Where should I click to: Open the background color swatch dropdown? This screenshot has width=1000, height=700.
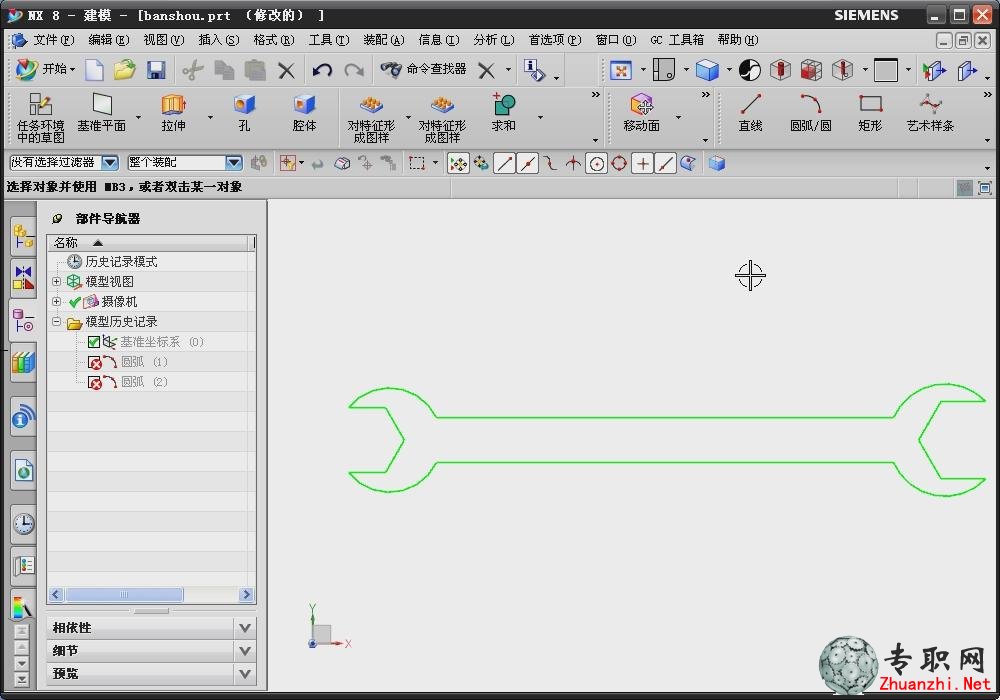908,69
